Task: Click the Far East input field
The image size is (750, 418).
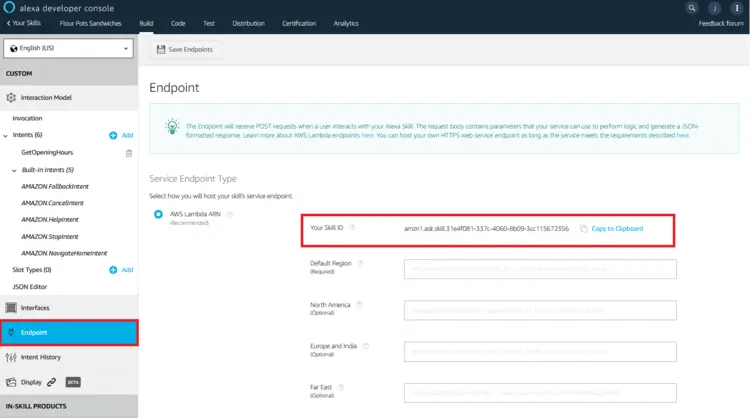Action: [x=540, y=393]
